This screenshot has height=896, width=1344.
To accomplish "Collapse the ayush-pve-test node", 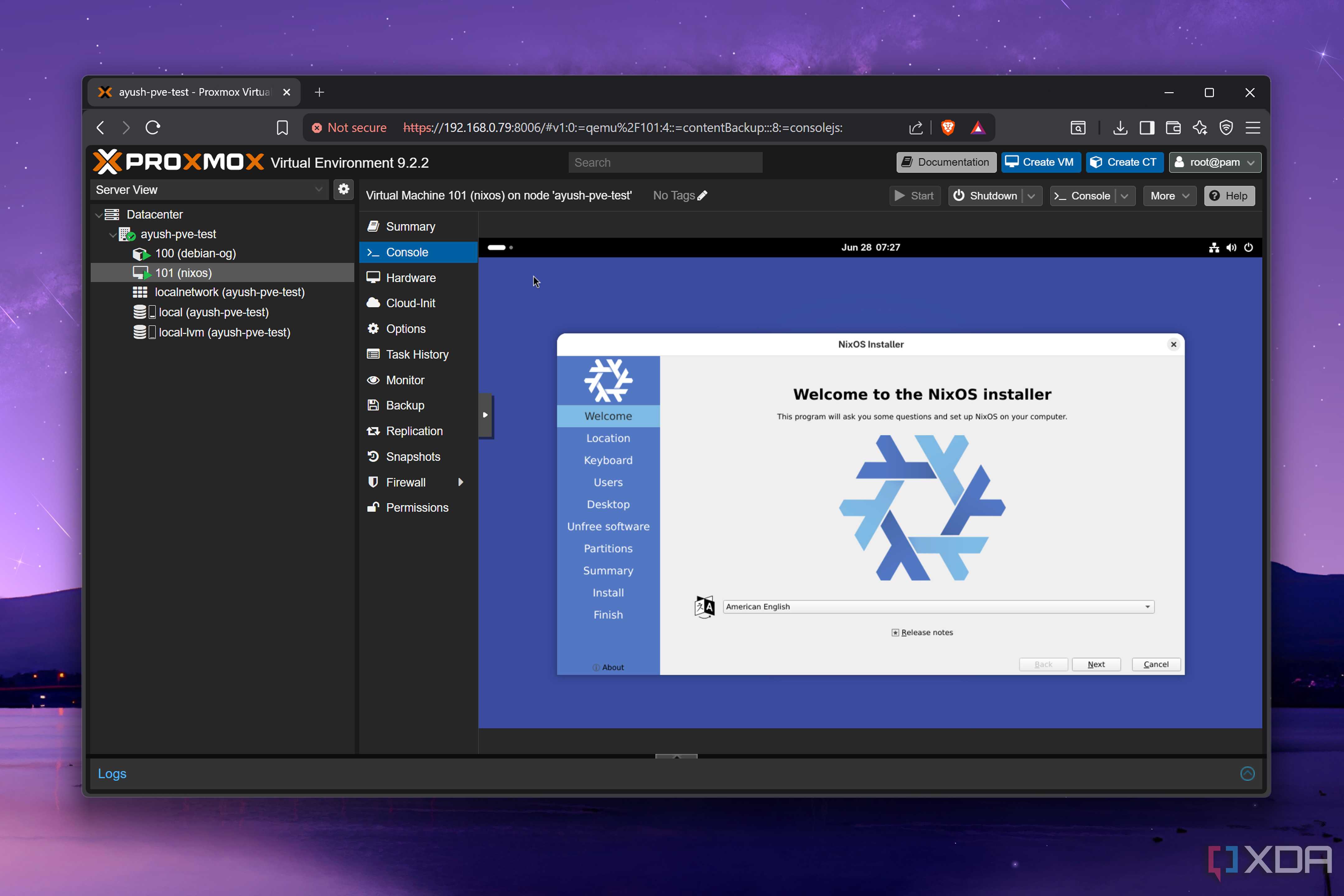I will click(113, 235).
